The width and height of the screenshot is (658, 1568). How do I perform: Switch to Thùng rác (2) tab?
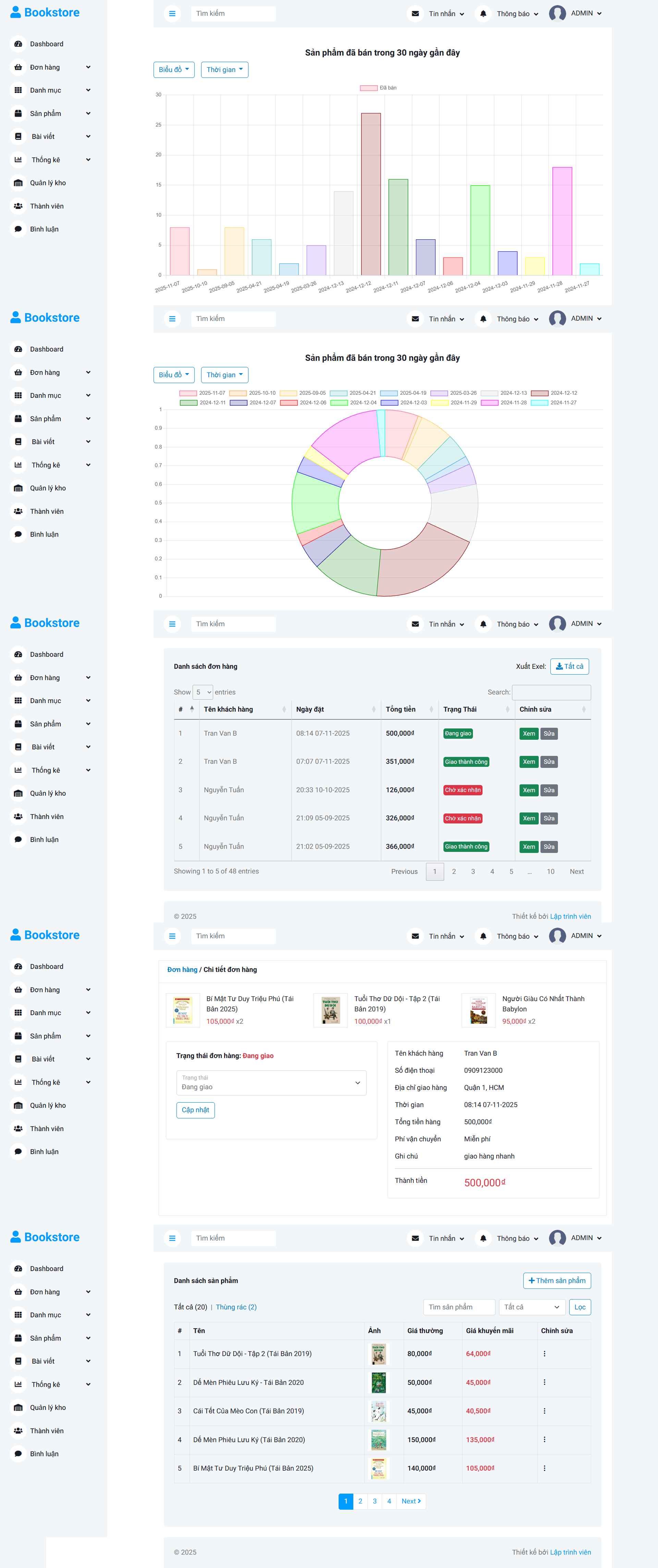pos(236,1307)
